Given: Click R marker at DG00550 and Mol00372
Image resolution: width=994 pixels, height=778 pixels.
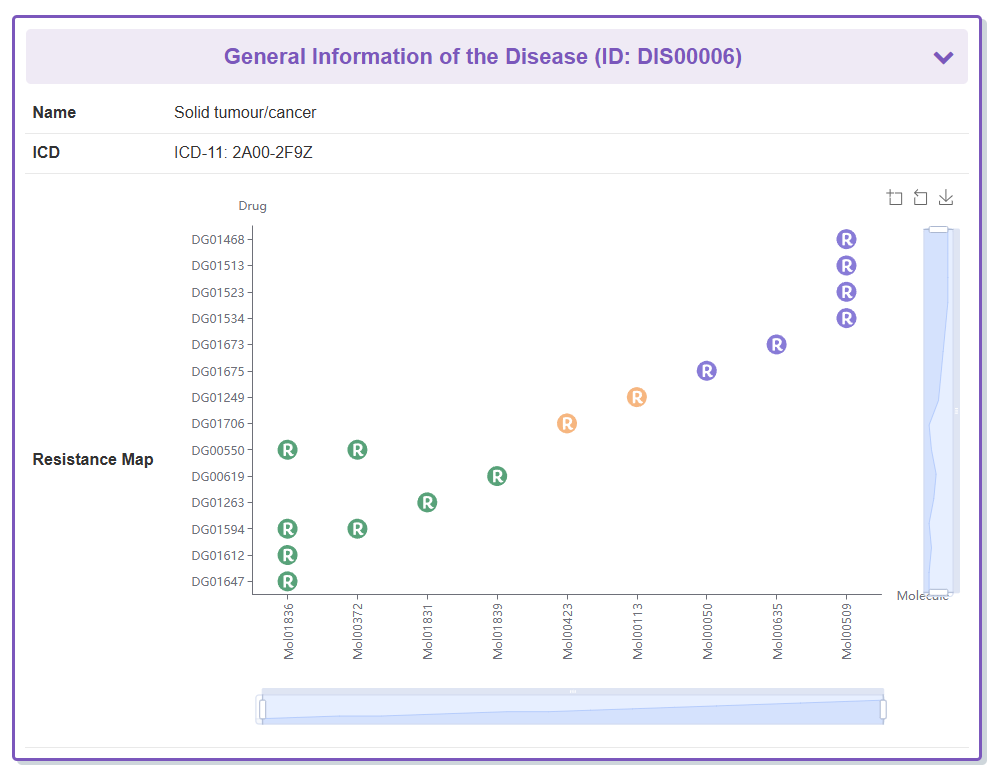Looking at the screenshot, I should (x=357, y=450).
